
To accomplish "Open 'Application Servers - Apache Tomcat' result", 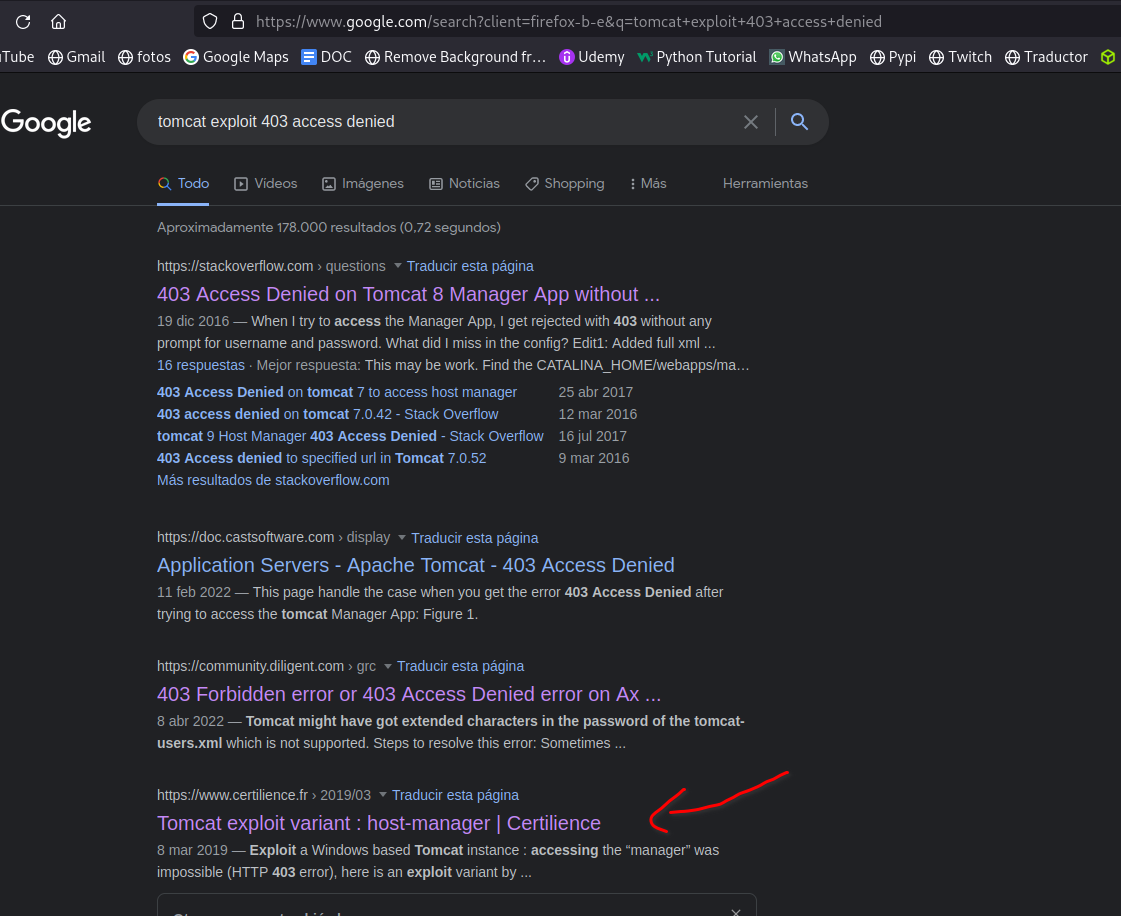I will click(415, 566).
